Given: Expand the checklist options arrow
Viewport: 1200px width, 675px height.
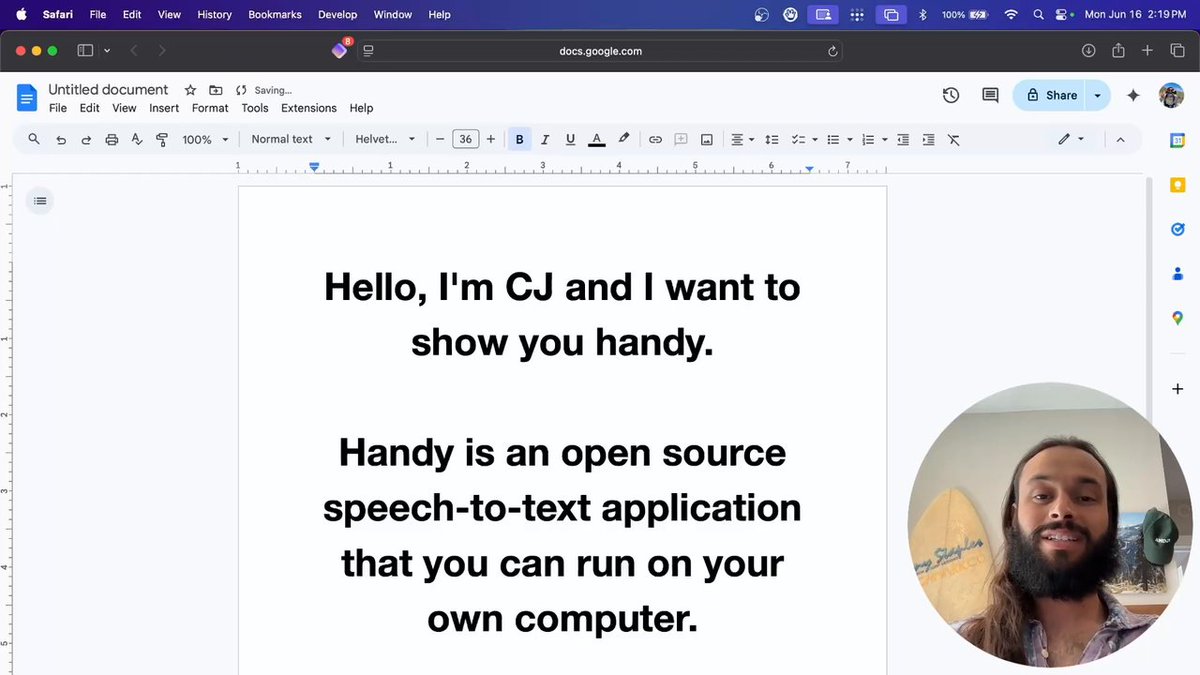Looking at the screenshot, I should 815,140.
